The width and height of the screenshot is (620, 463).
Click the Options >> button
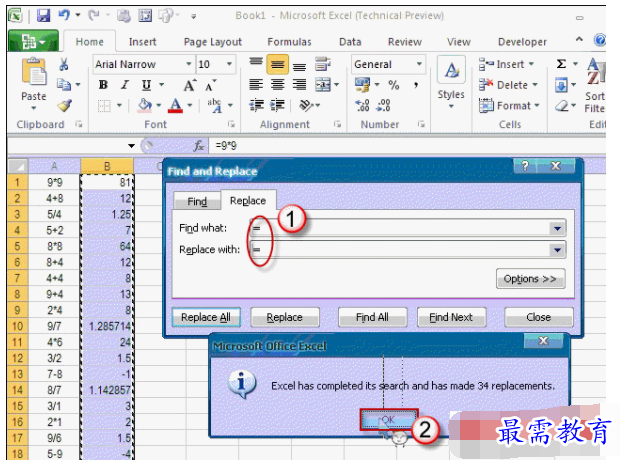530,279
